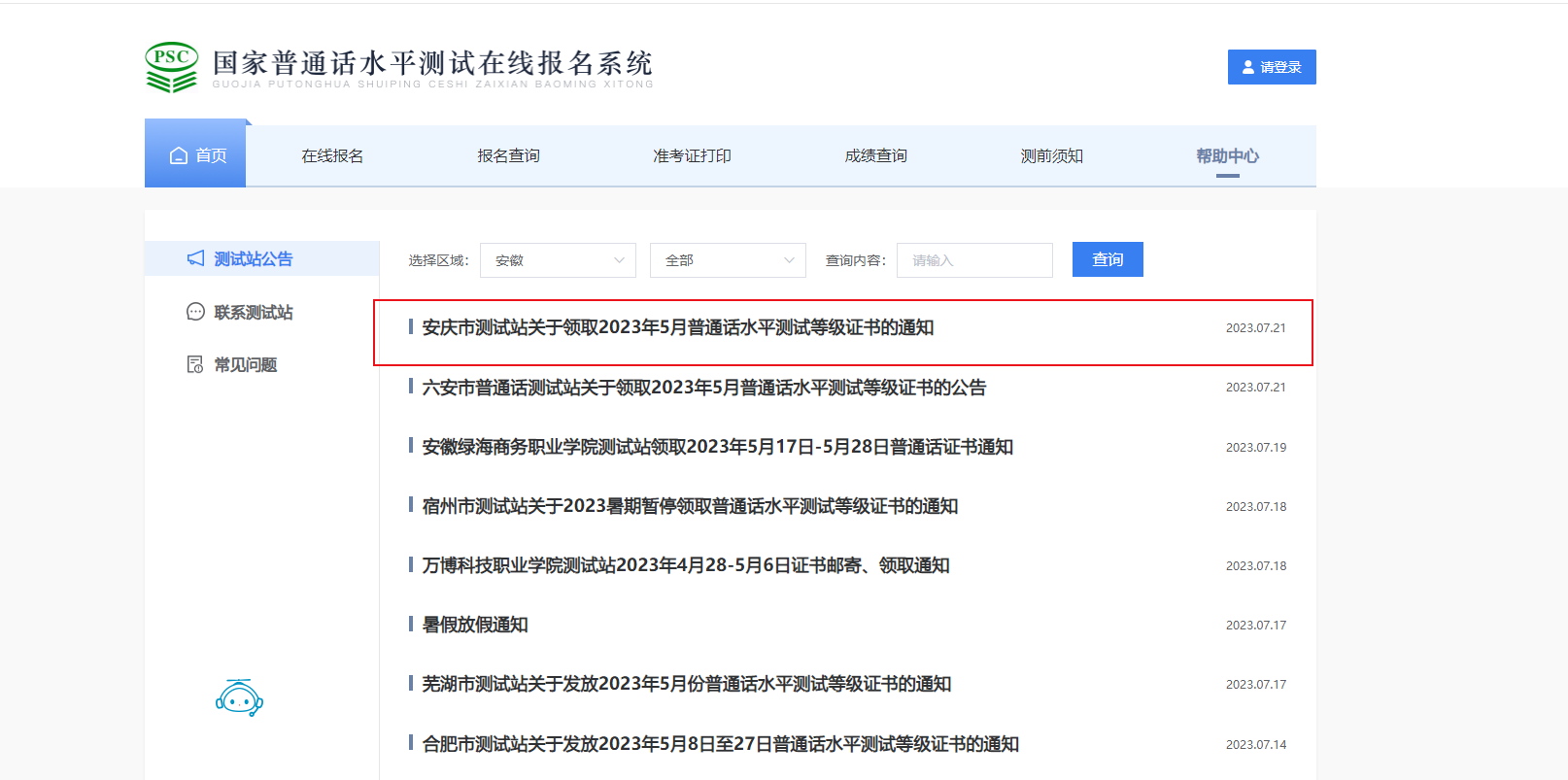The width and height of the screenshot is (1568, 780).
Task: Expand the 全部 city dropdown
Action: coord(728,260)
